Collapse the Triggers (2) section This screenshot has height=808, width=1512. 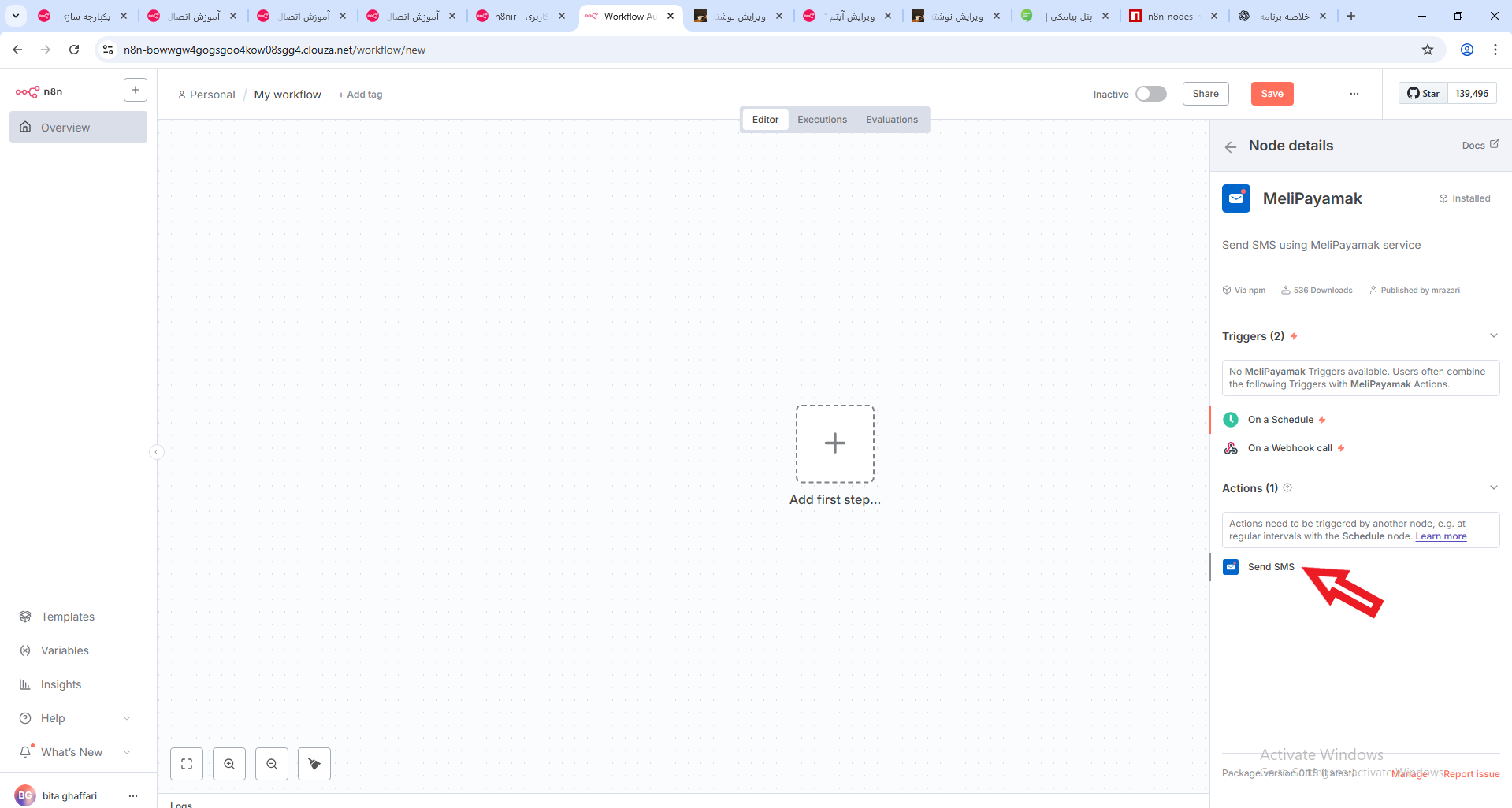pos(1493,336)
